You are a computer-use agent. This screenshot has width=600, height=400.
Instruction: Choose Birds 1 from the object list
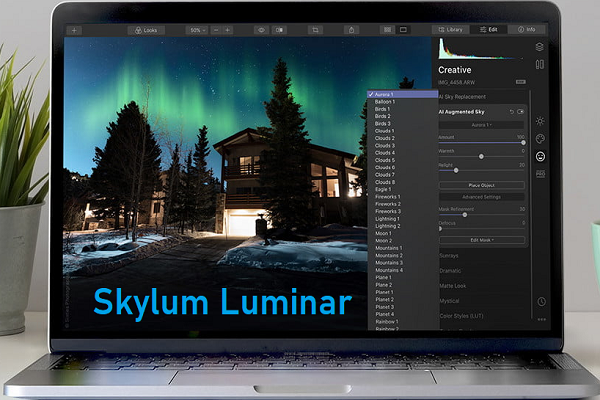click(403, 109)
